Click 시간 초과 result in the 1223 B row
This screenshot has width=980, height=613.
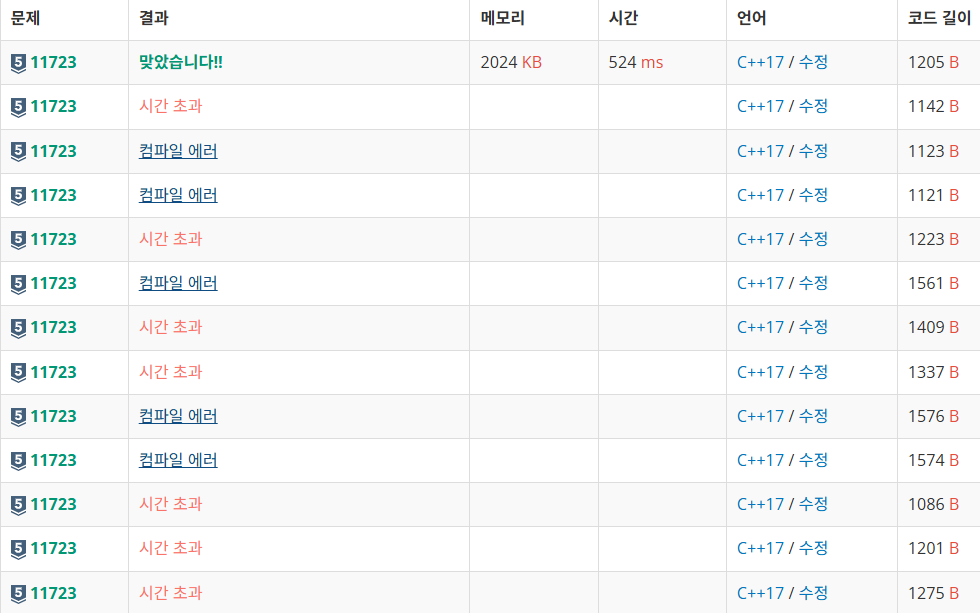pyautogui.click(x=171, y=239)
